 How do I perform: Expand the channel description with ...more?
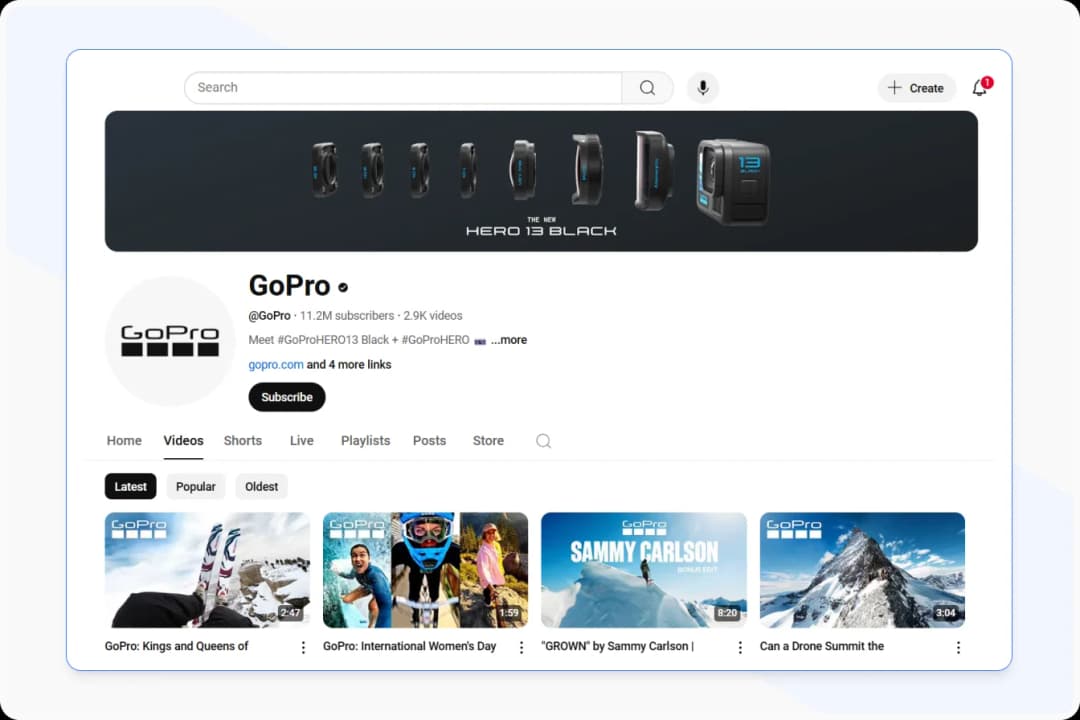tap(509, 339)
